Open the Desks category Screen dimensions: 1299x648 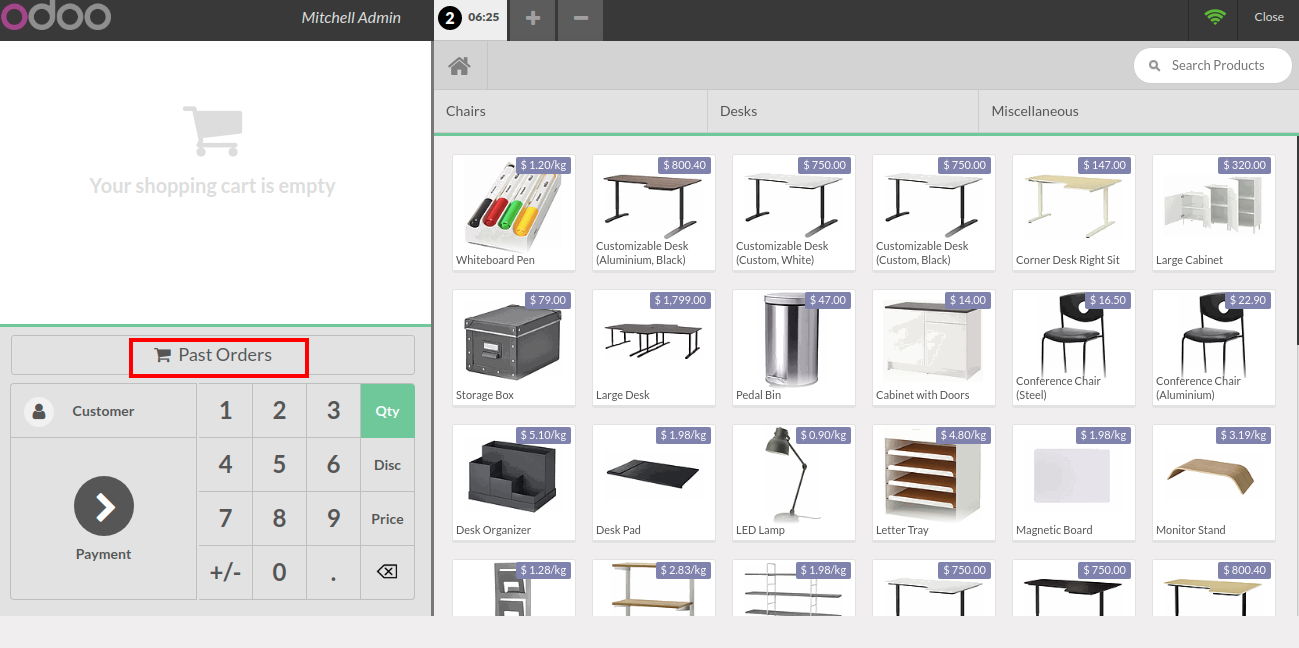coord(842,111)
